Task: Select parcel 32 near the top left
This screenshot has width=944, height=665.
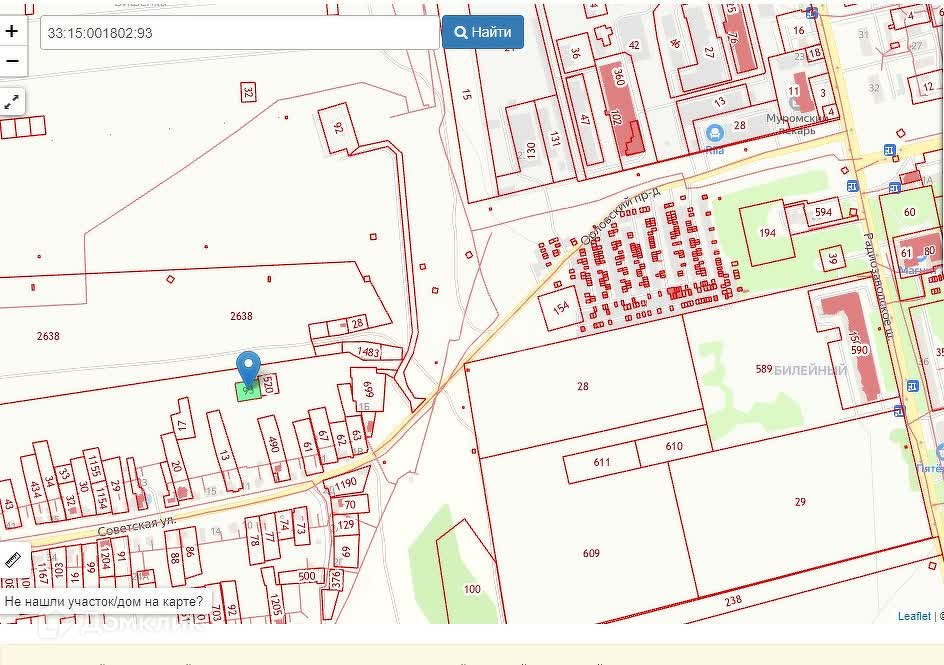Action: click(247, 92)
